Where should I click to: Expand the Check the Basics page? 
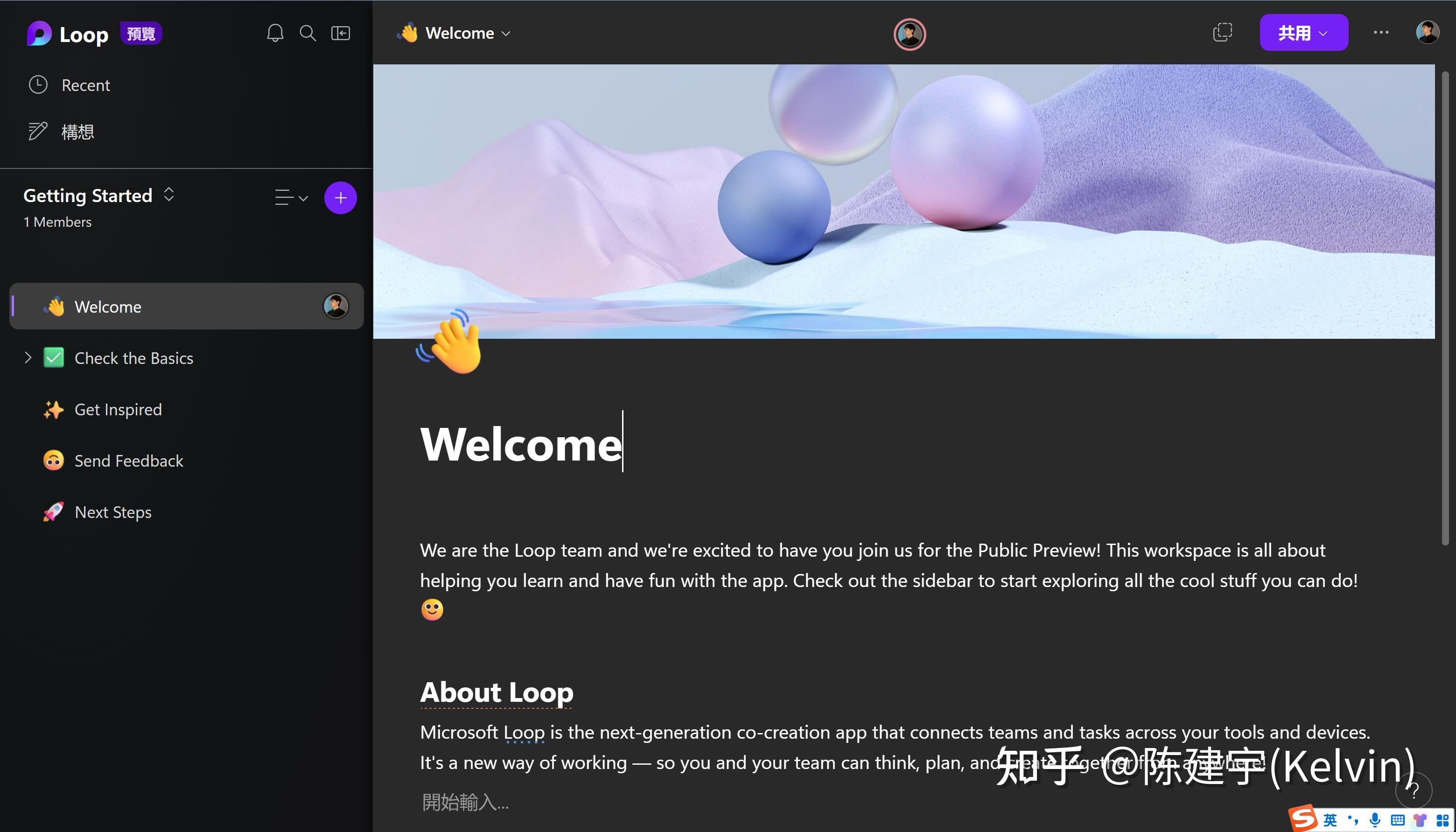click(x=28, y=358)
